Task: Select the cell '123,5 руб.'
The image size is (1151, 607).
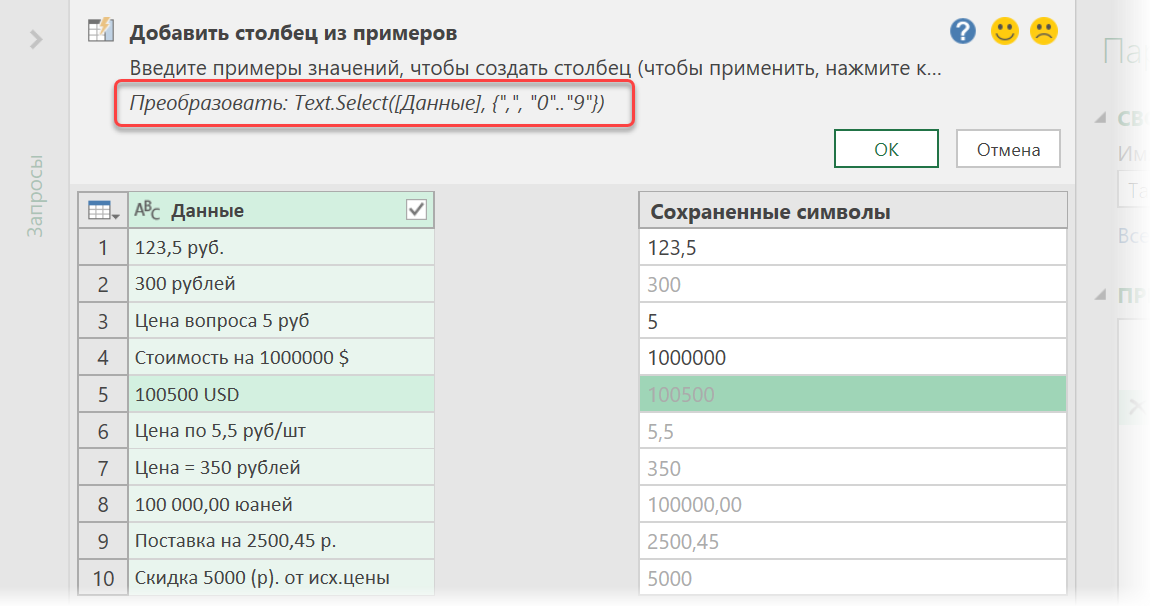Action: (281, 247)
